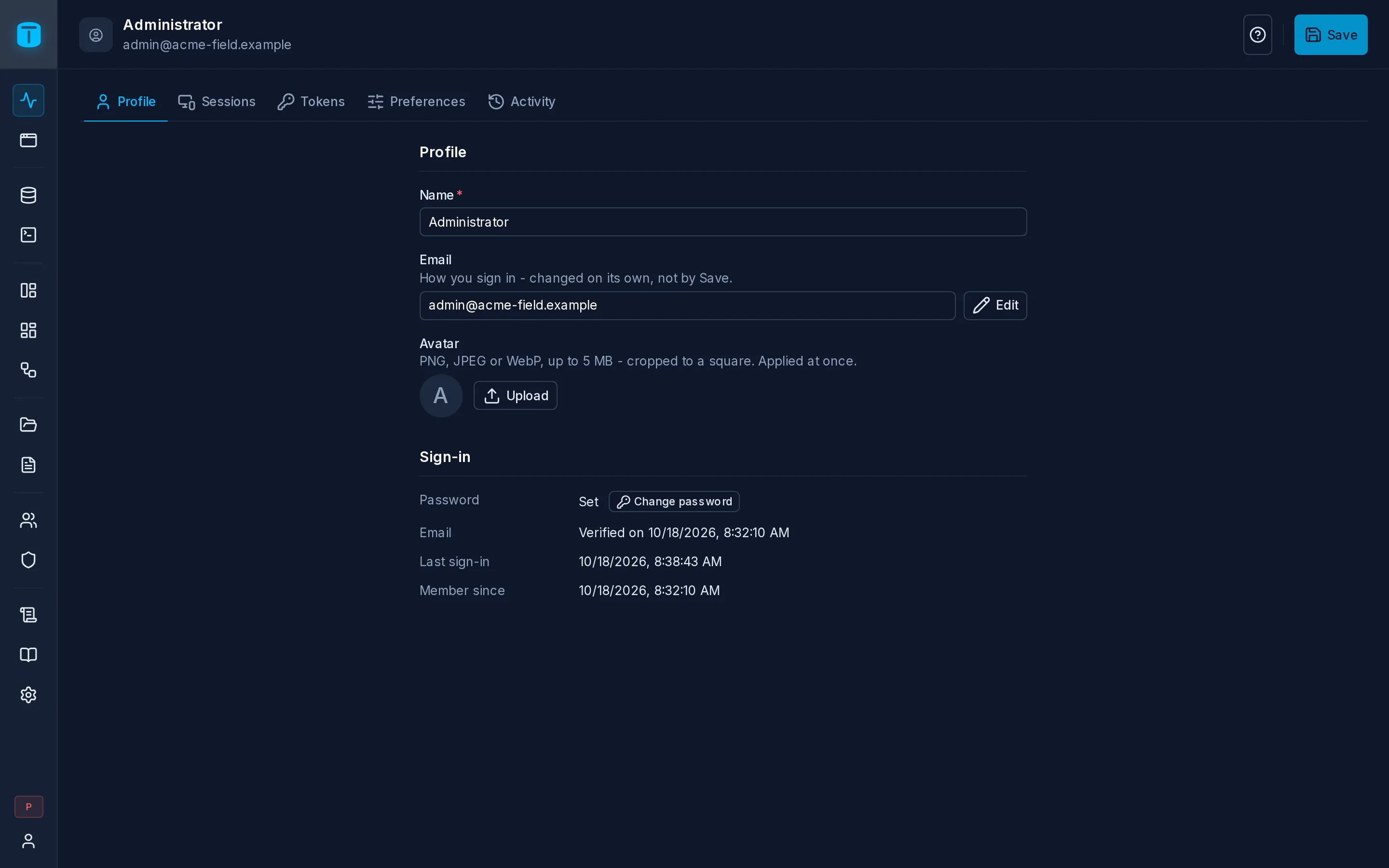Click Edit next to the email field
Screen dimensions: 1389x868
pos(994,305)
